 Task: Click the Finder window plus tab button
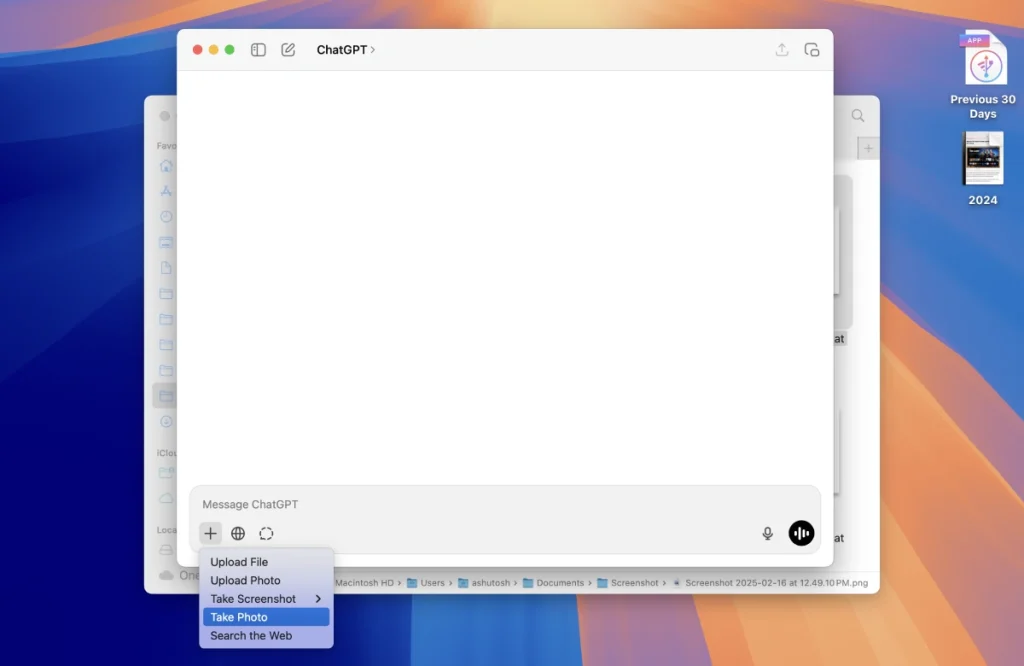click(868, 148)
